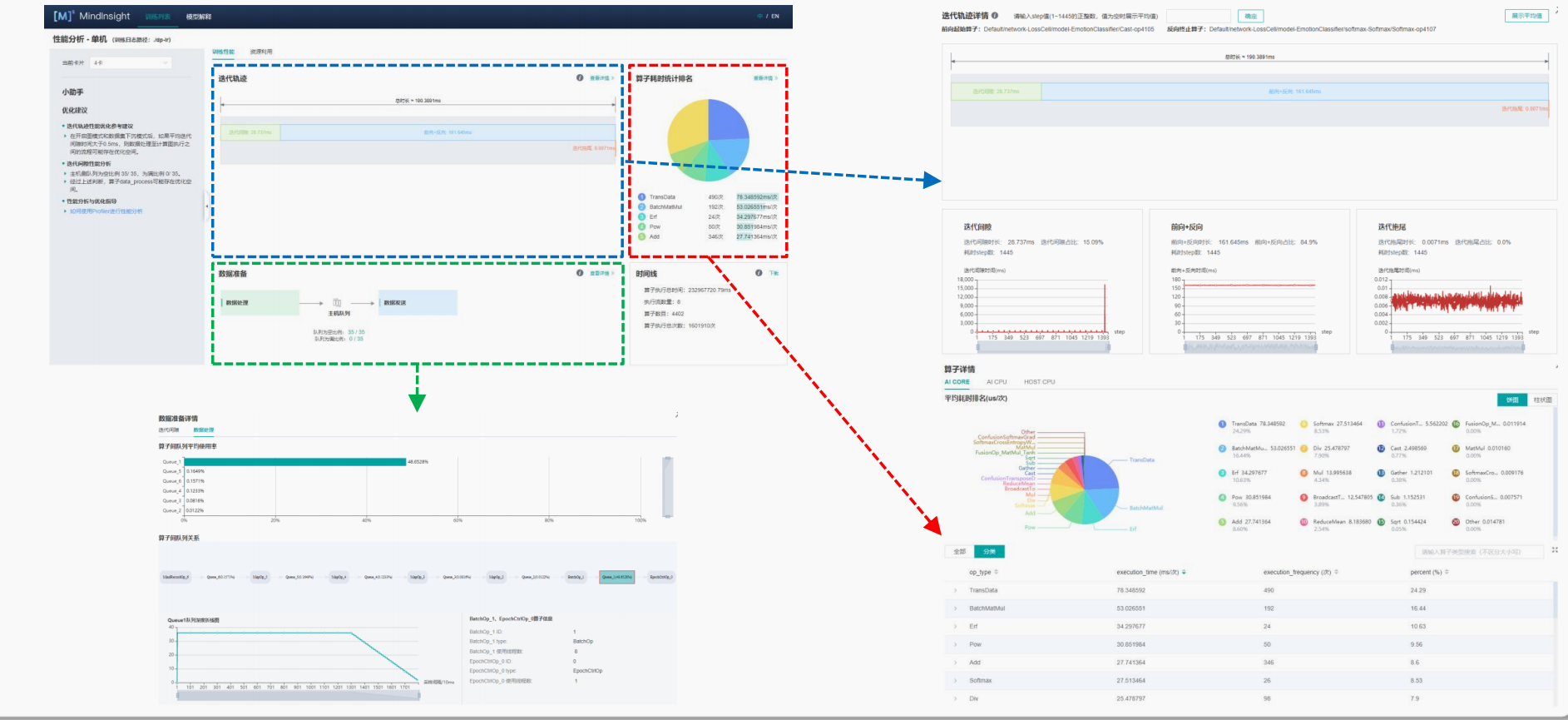The height and width of the screenshot is (720, 1568).
Task: Open 查看详情 link in 迭代轨迹 panel
Action: [601, 78]
